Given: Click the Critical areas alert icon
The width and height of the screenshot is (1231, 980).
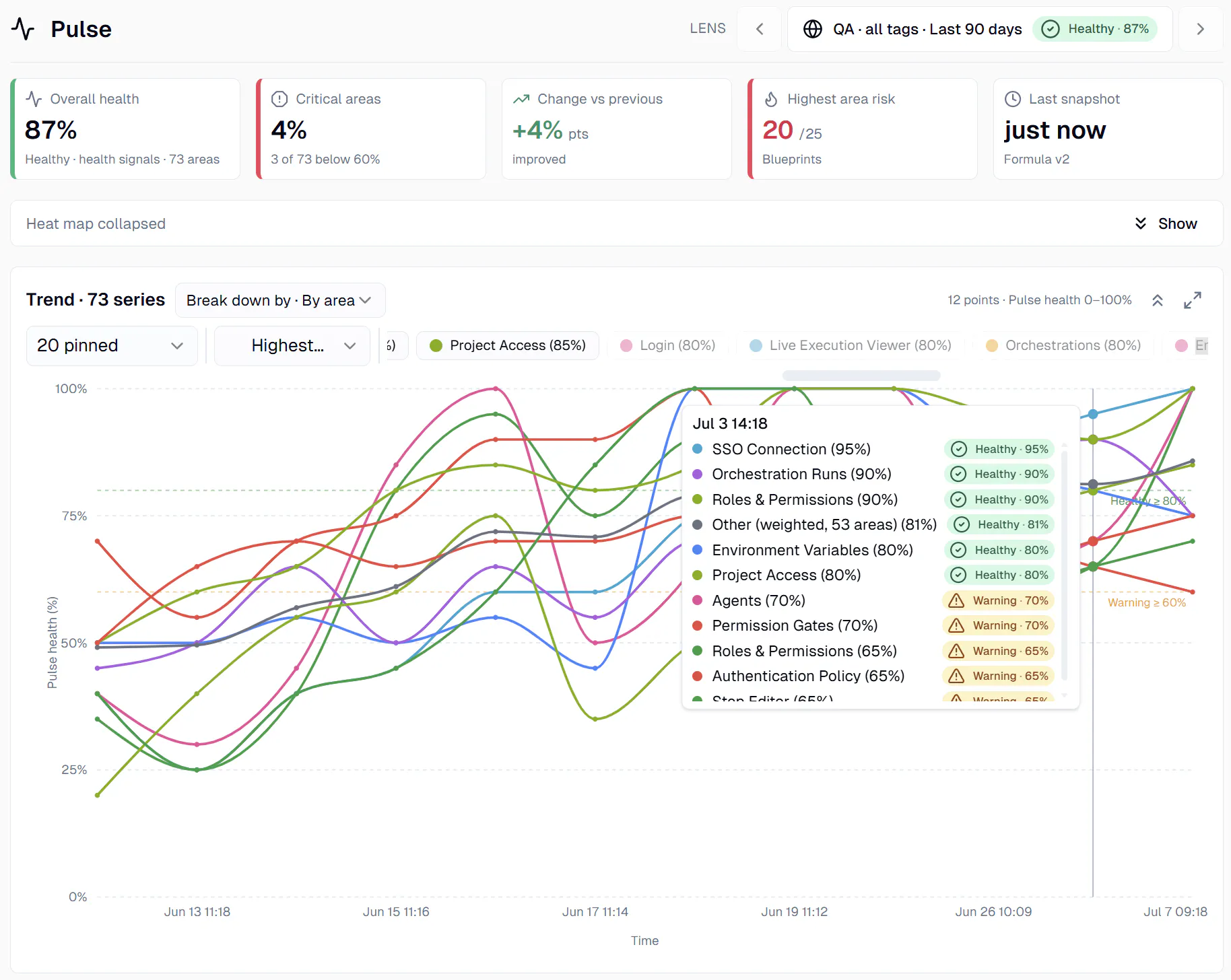Looking at the screenshot, I should 279,99.
